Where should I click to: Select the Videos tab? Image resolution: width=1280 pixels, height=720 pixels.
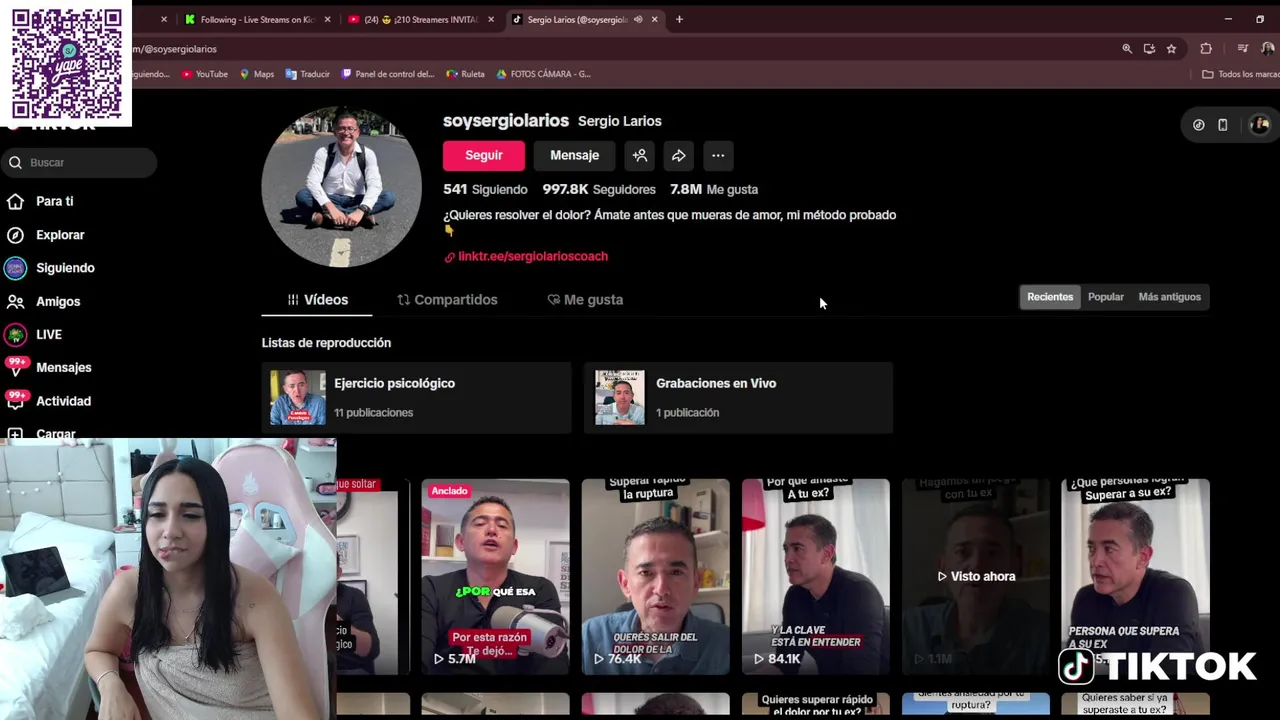(x=317, y=300)
